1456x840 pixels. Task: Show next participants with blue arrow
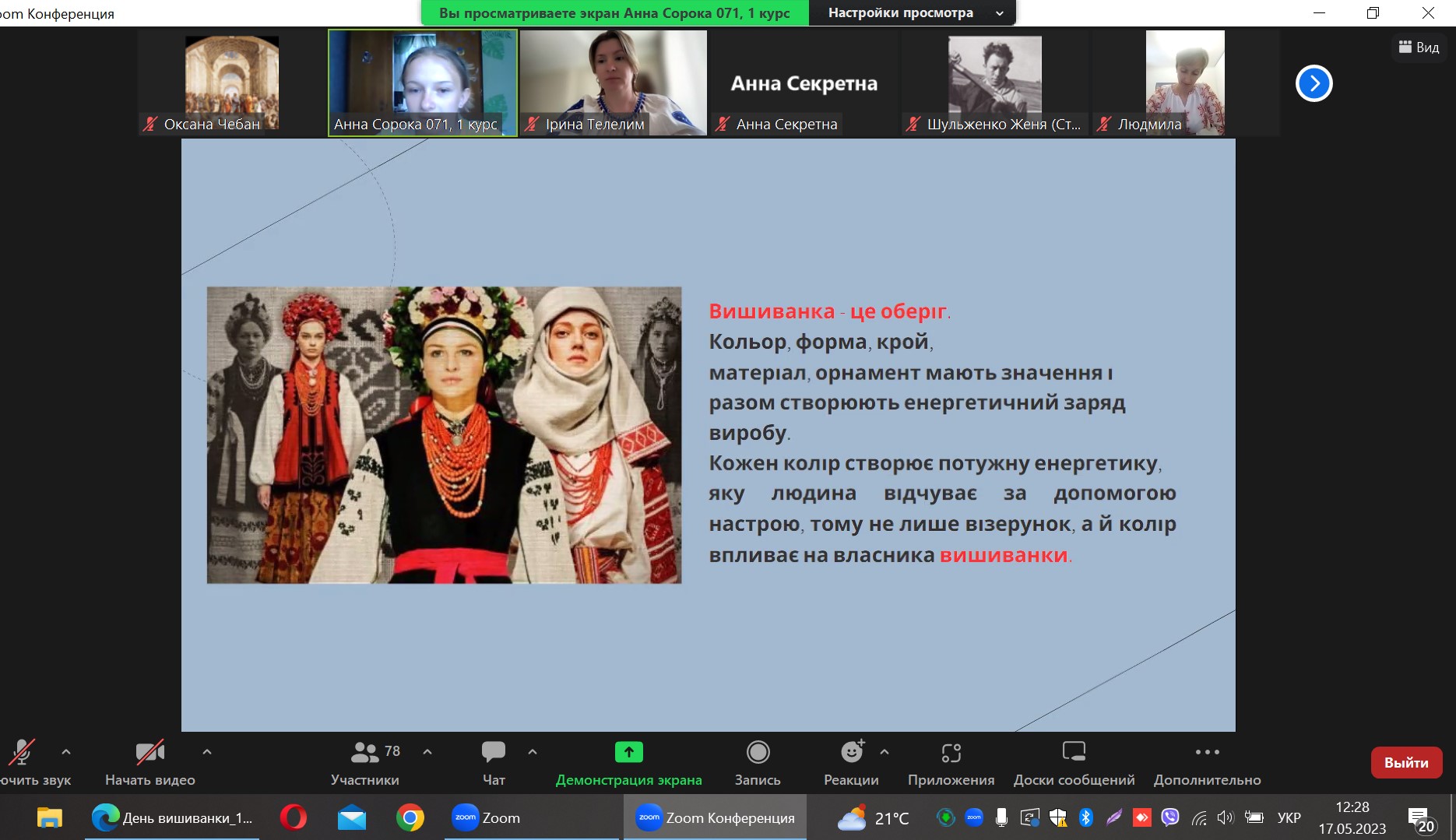[x=1314, y=83]
